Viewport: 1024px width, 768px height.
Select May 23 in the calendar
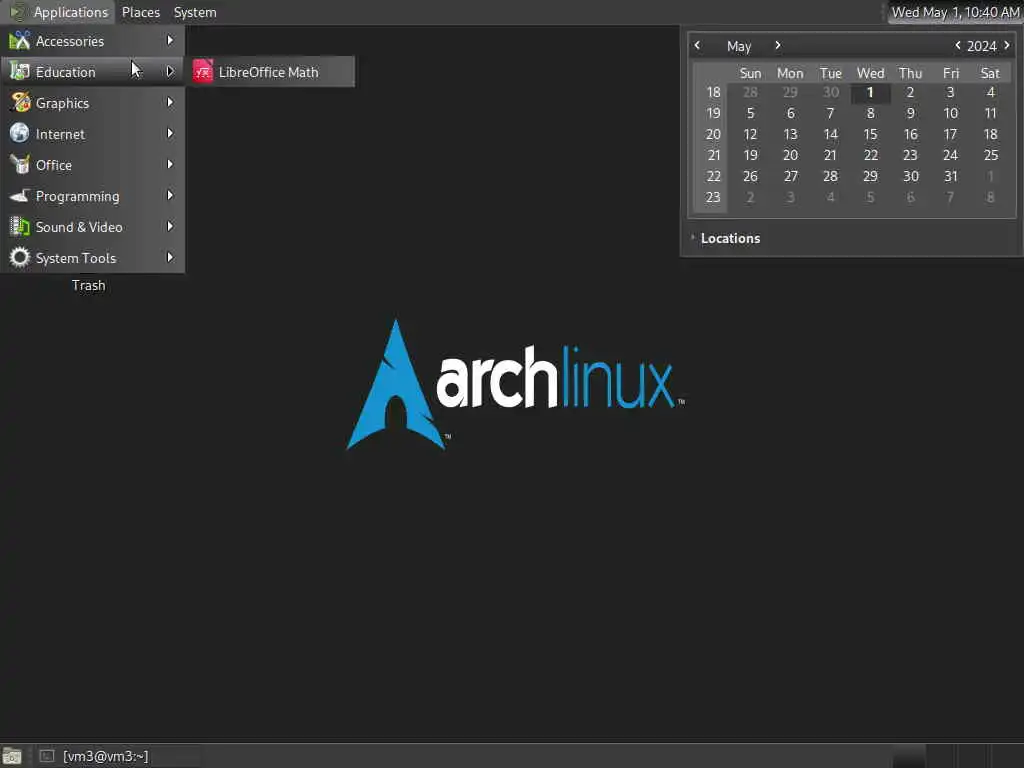click(x=910, y=155)
